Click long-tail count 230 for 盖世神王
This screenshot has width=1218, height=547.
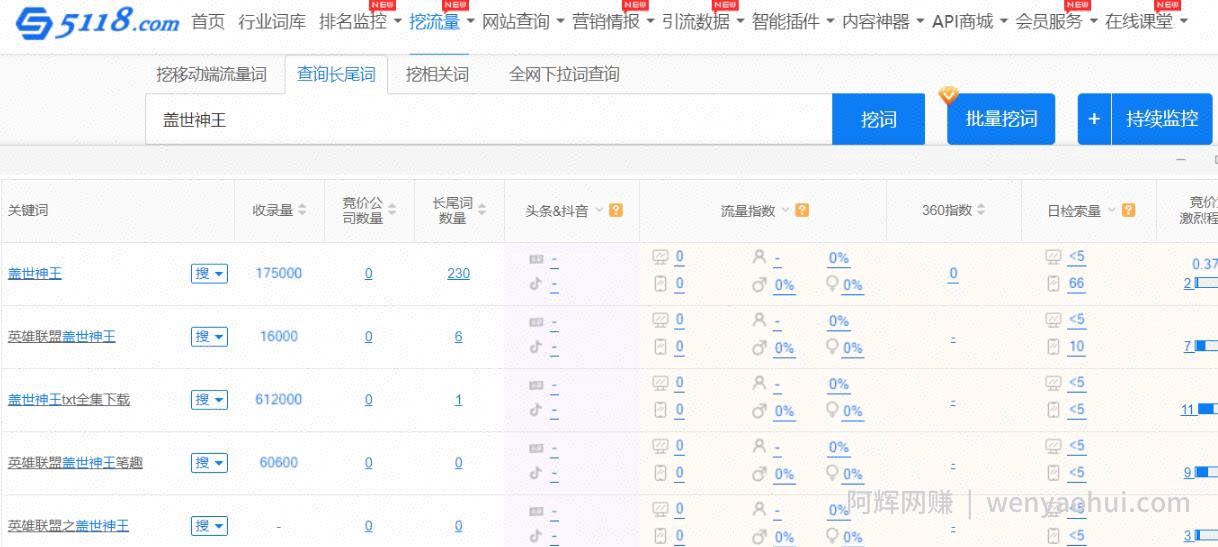tap(458, 273)
